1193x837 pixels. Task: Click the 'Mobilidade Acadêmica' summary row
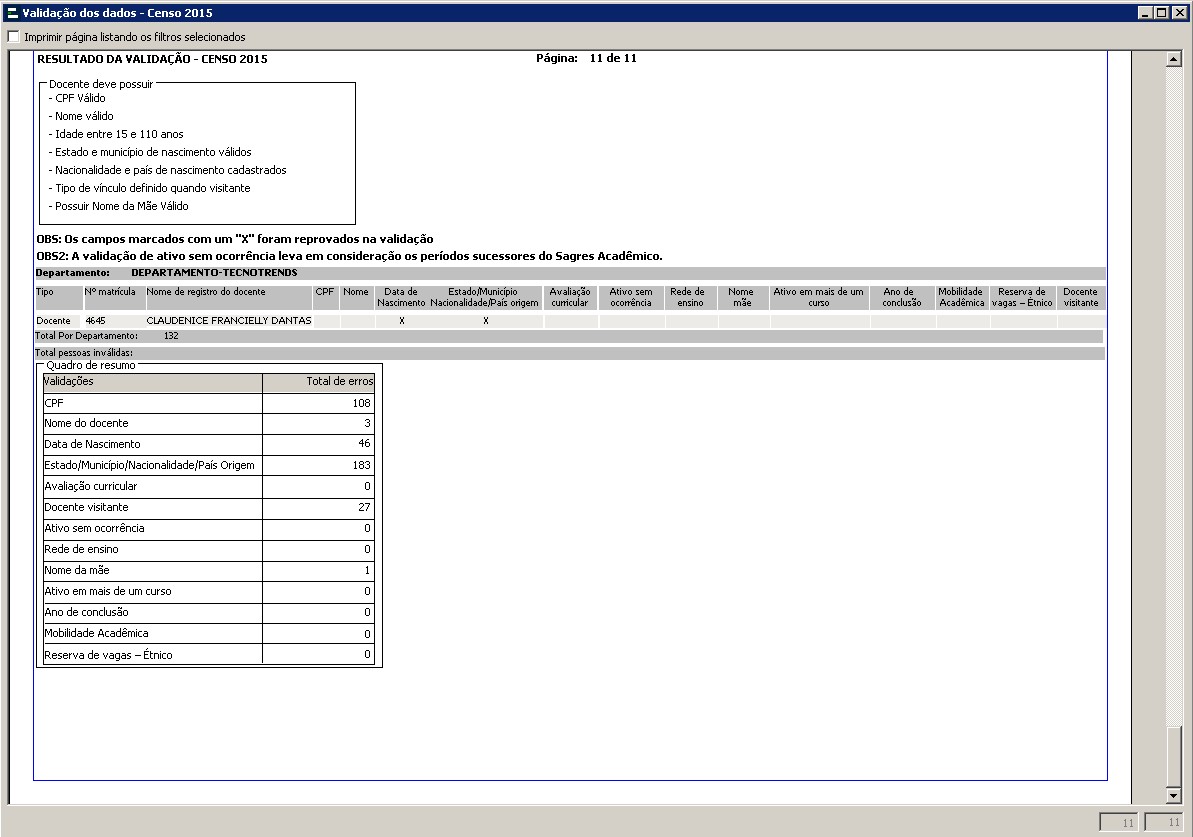coord(152,633)
